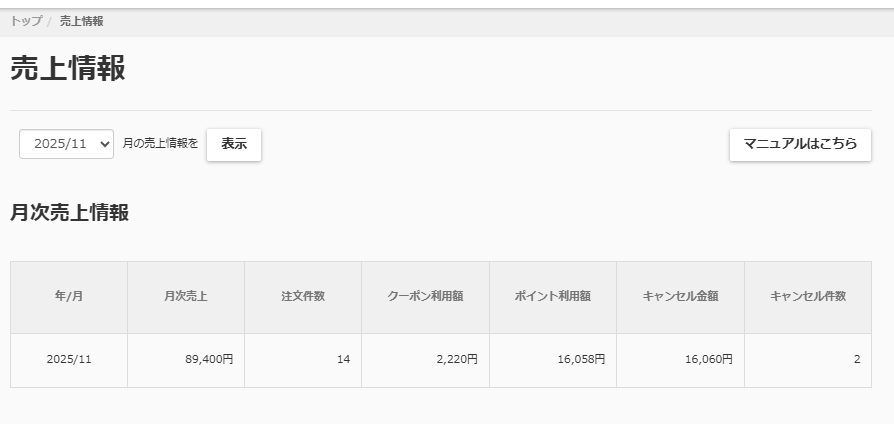Click the order count value 14
The height and width of the screenshot is (424, 894).
[x=343, y=360]
